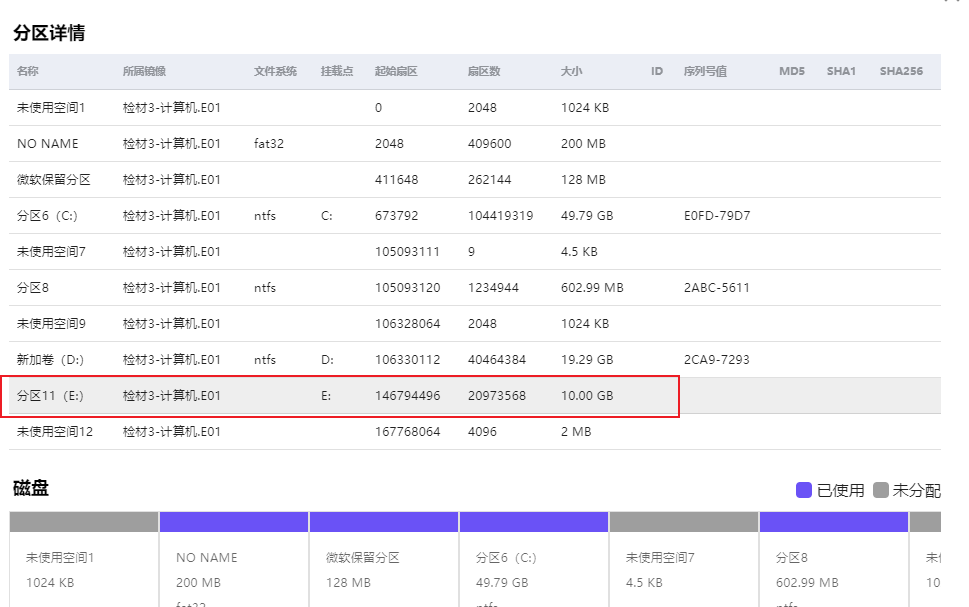Click serial number E0FD-79D7 cell
This screenshot has height=607, width=969.
point(717,216)
